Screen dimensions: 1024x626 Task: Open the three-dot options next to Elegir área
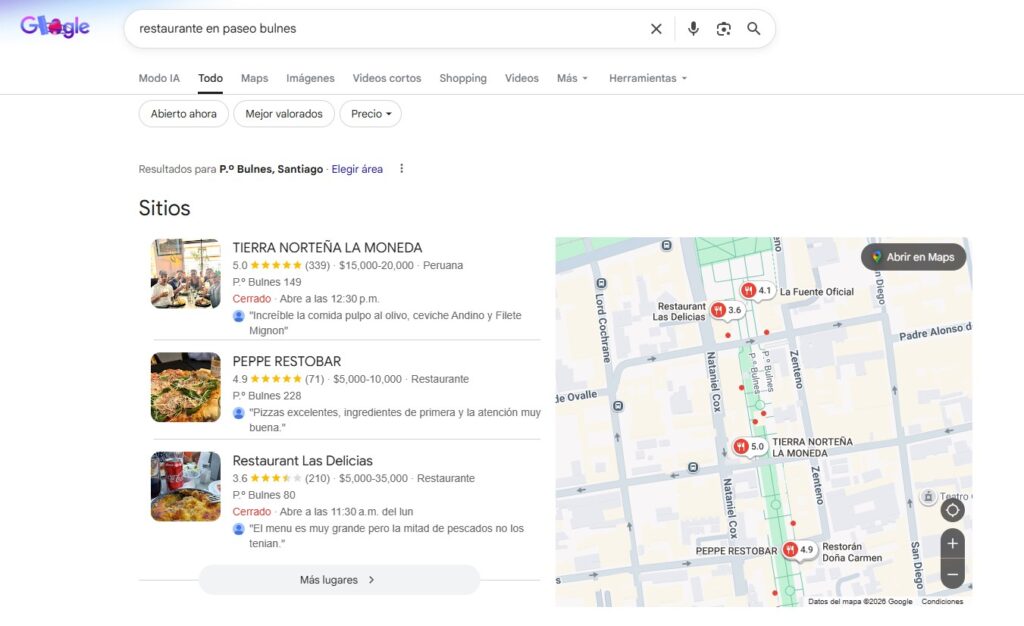coord(402,169)
